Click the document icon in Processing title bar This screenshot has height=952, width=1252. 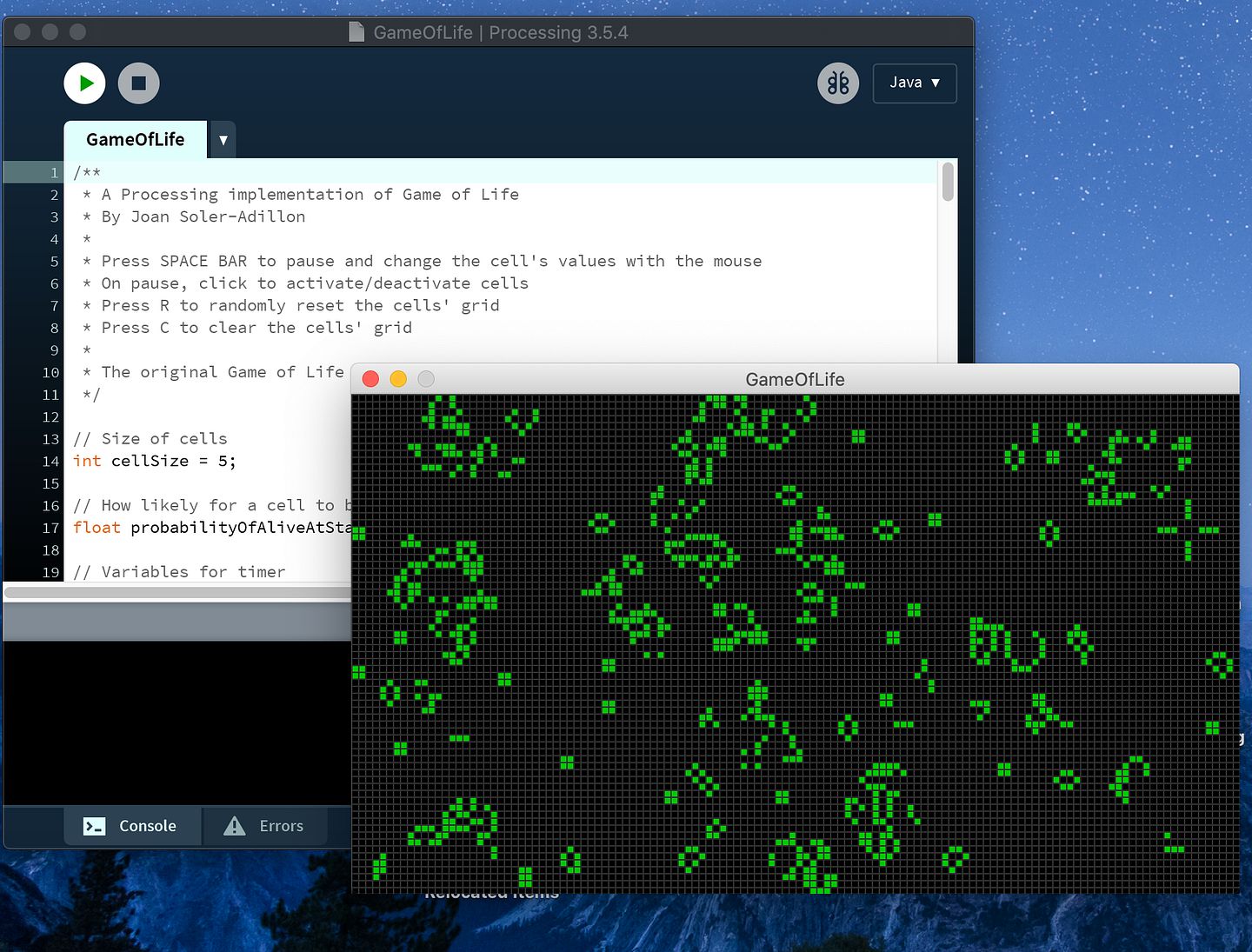click(356, 32)
